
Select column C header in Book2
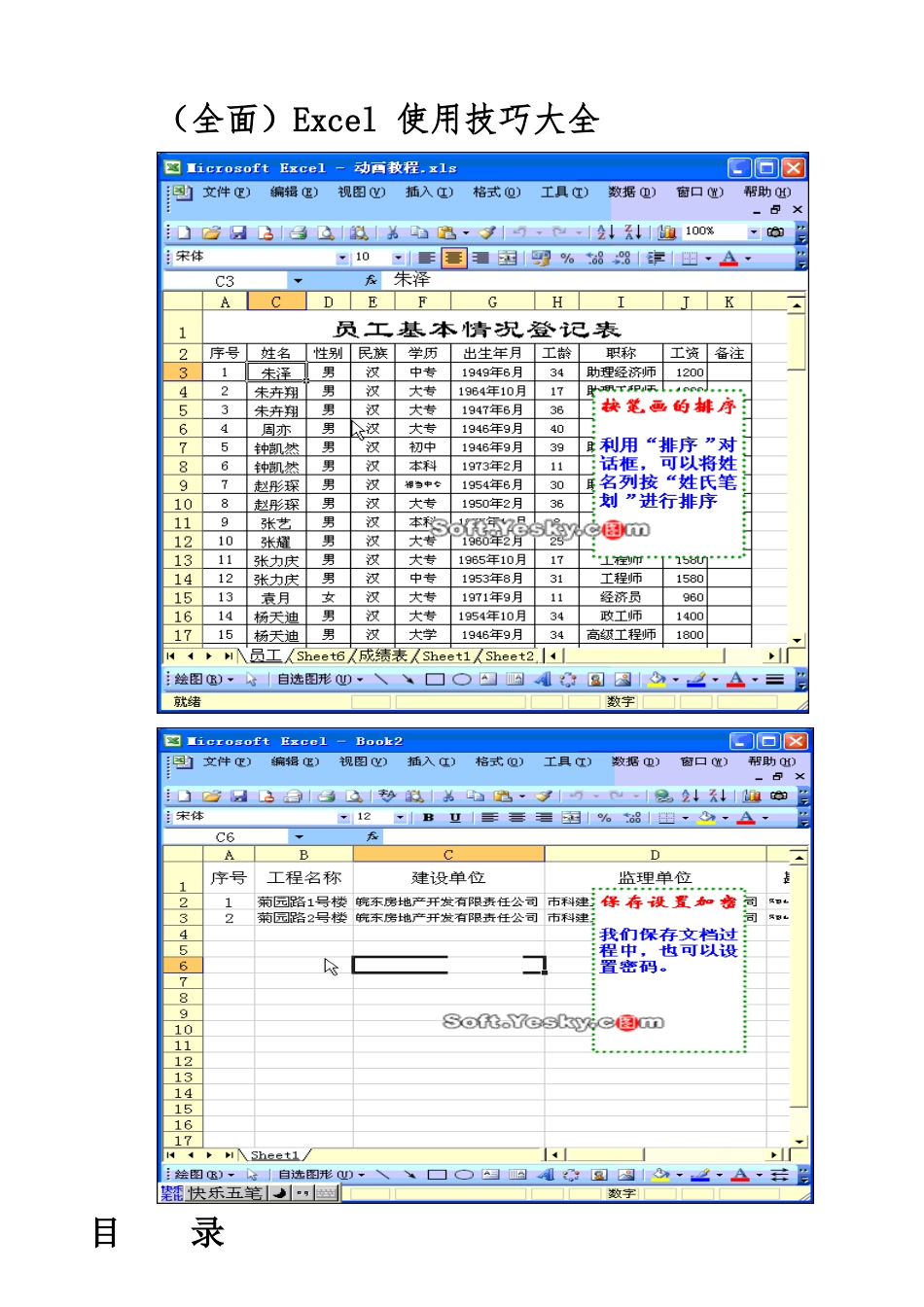(x=448, y=855)
